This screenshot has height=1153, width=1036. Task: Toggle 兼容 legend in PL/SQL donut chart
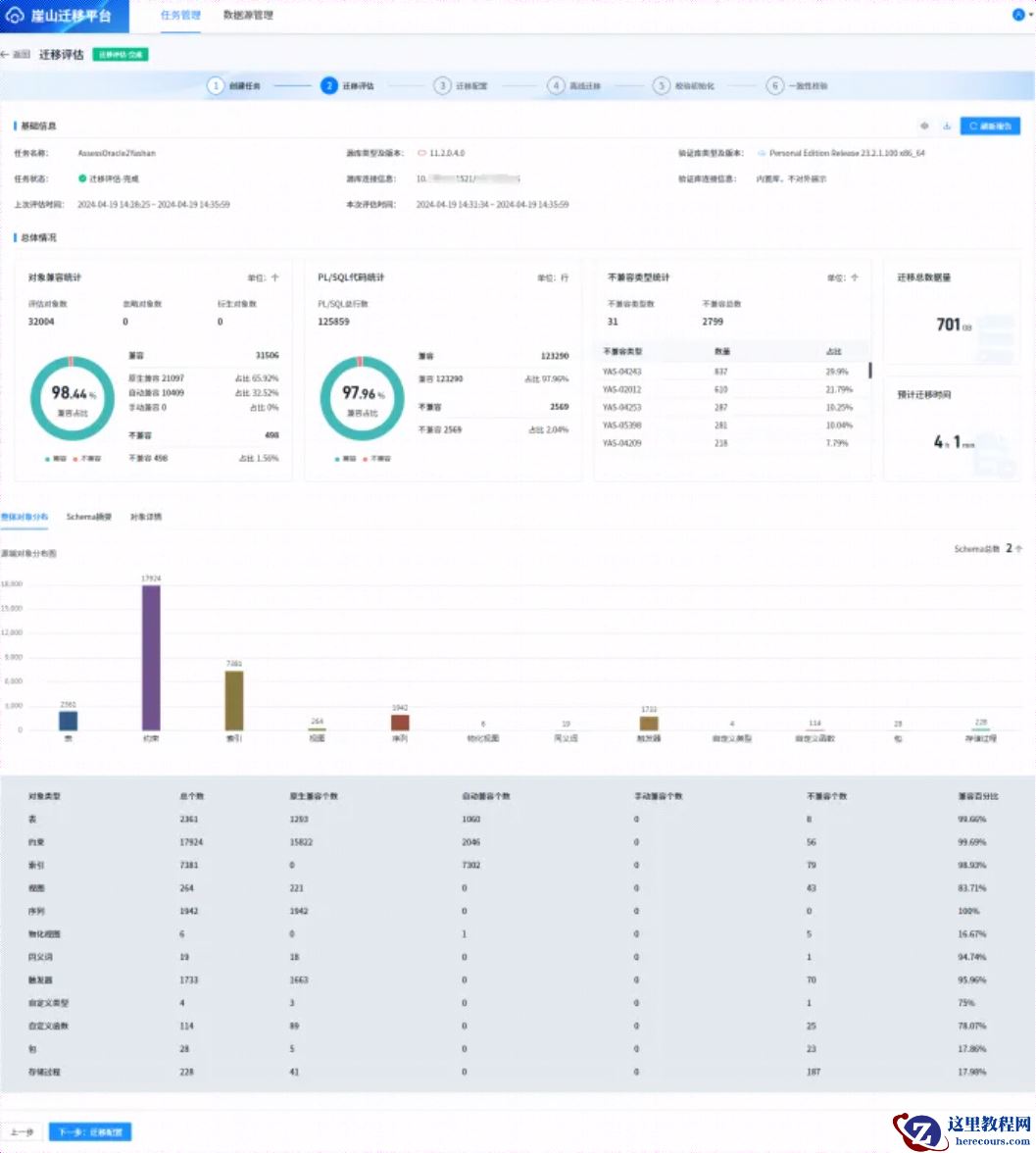coord(341,459)
